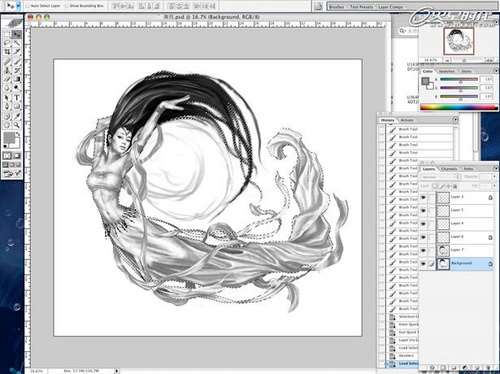Select the Hand tool
500x374 pixels.
[x=7, y=125]
